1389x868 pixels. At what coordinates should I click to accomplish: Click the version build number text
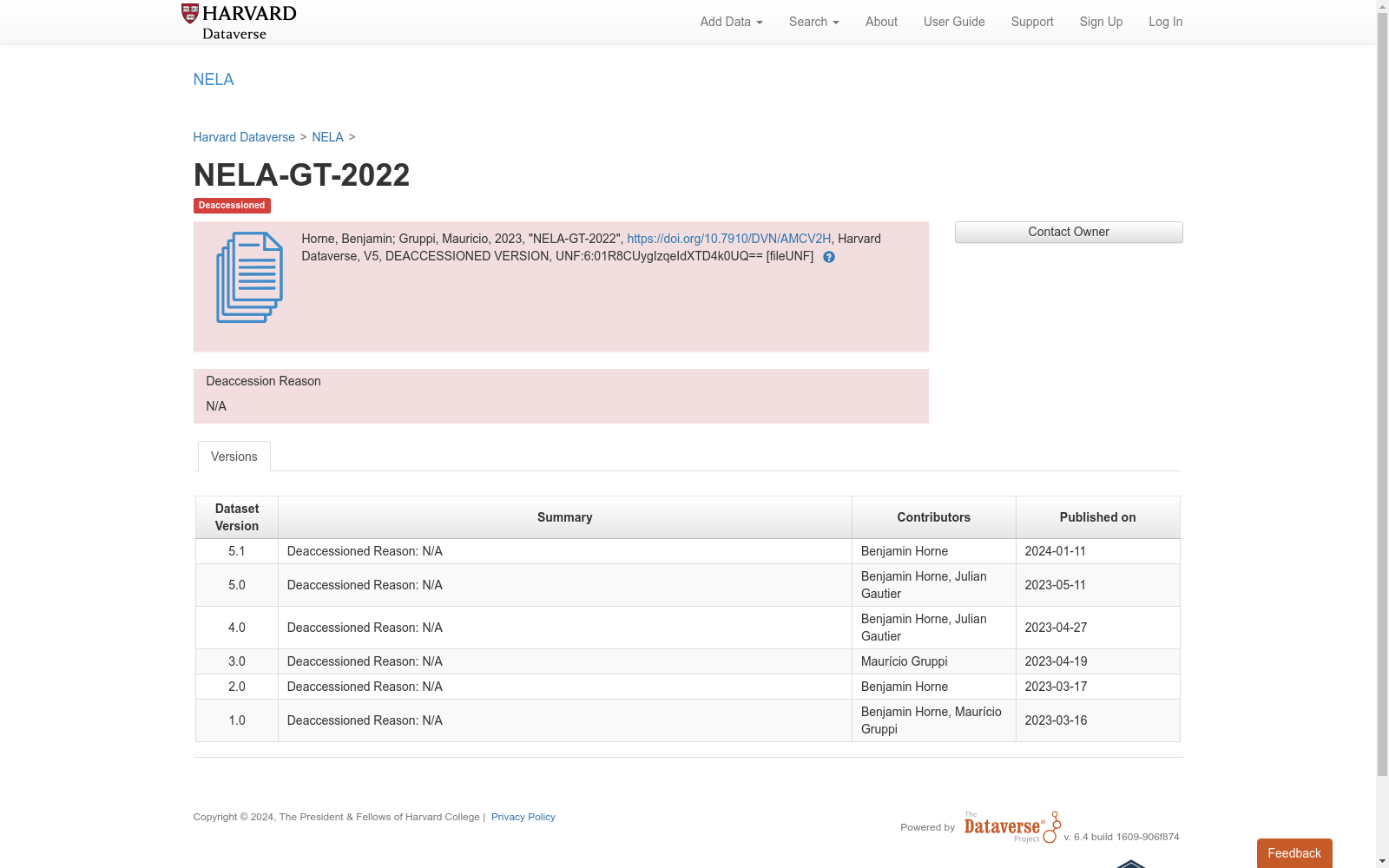pos(1122,837)
